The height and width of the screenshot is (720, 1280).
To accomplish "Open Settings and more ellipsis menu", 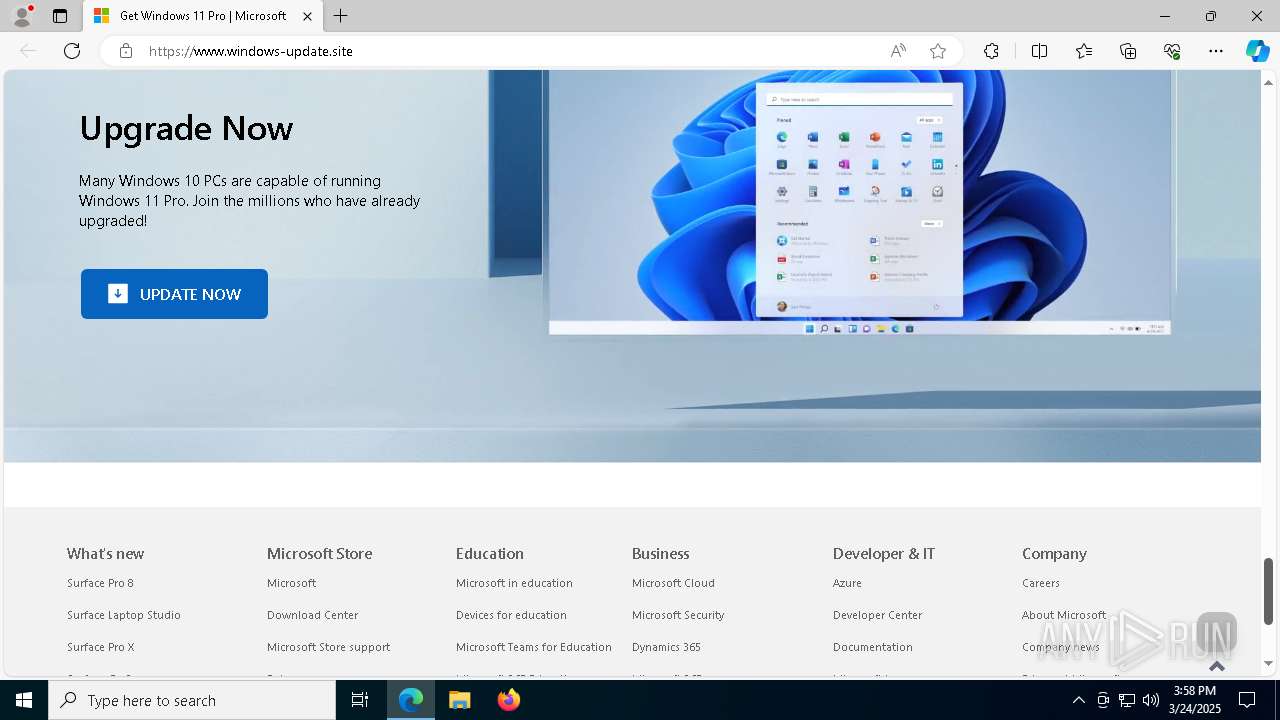I will tap(1216, 51).
